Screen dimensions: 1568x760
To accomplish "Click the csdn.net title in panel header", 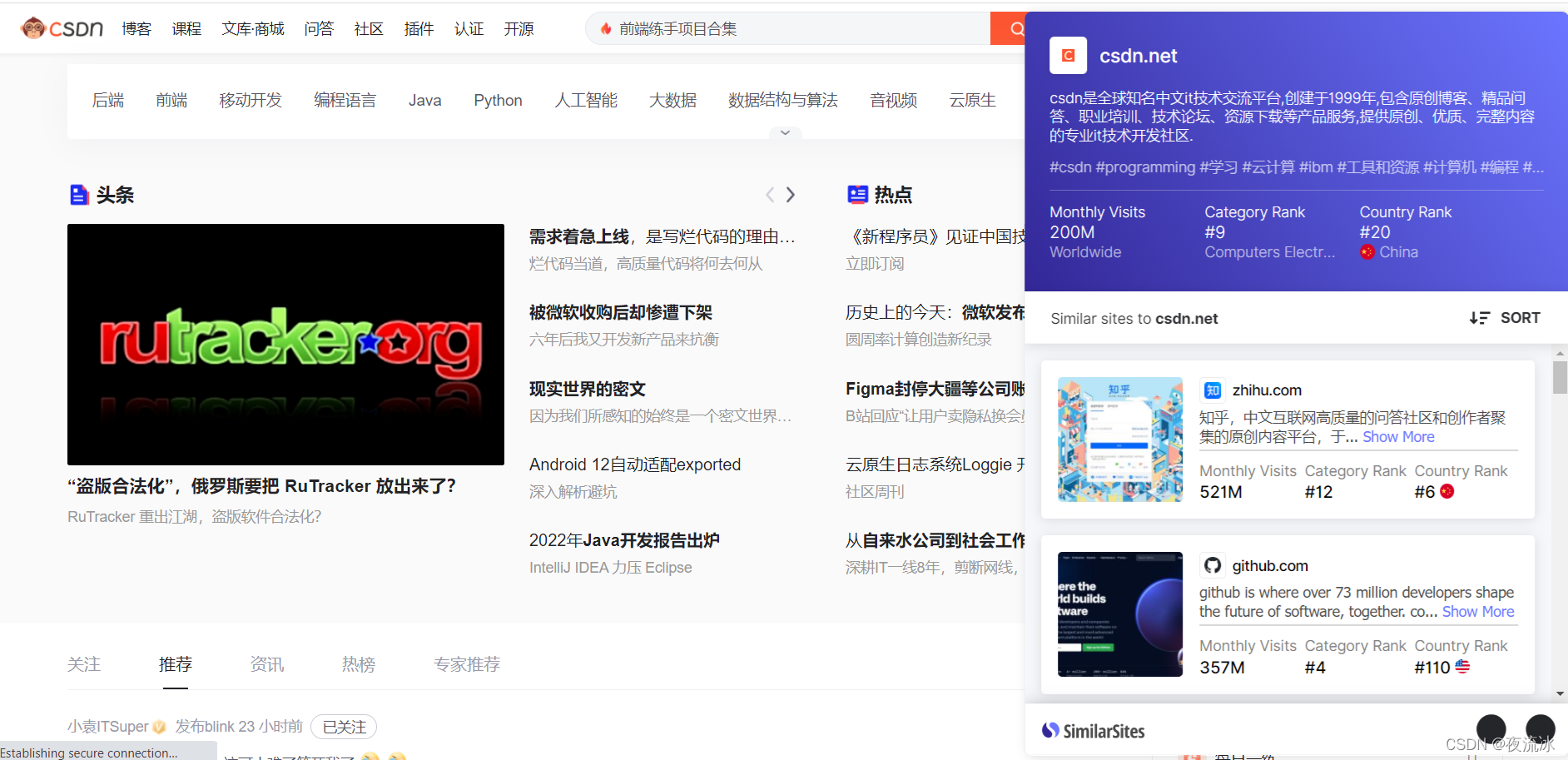I will (1138, 56).
